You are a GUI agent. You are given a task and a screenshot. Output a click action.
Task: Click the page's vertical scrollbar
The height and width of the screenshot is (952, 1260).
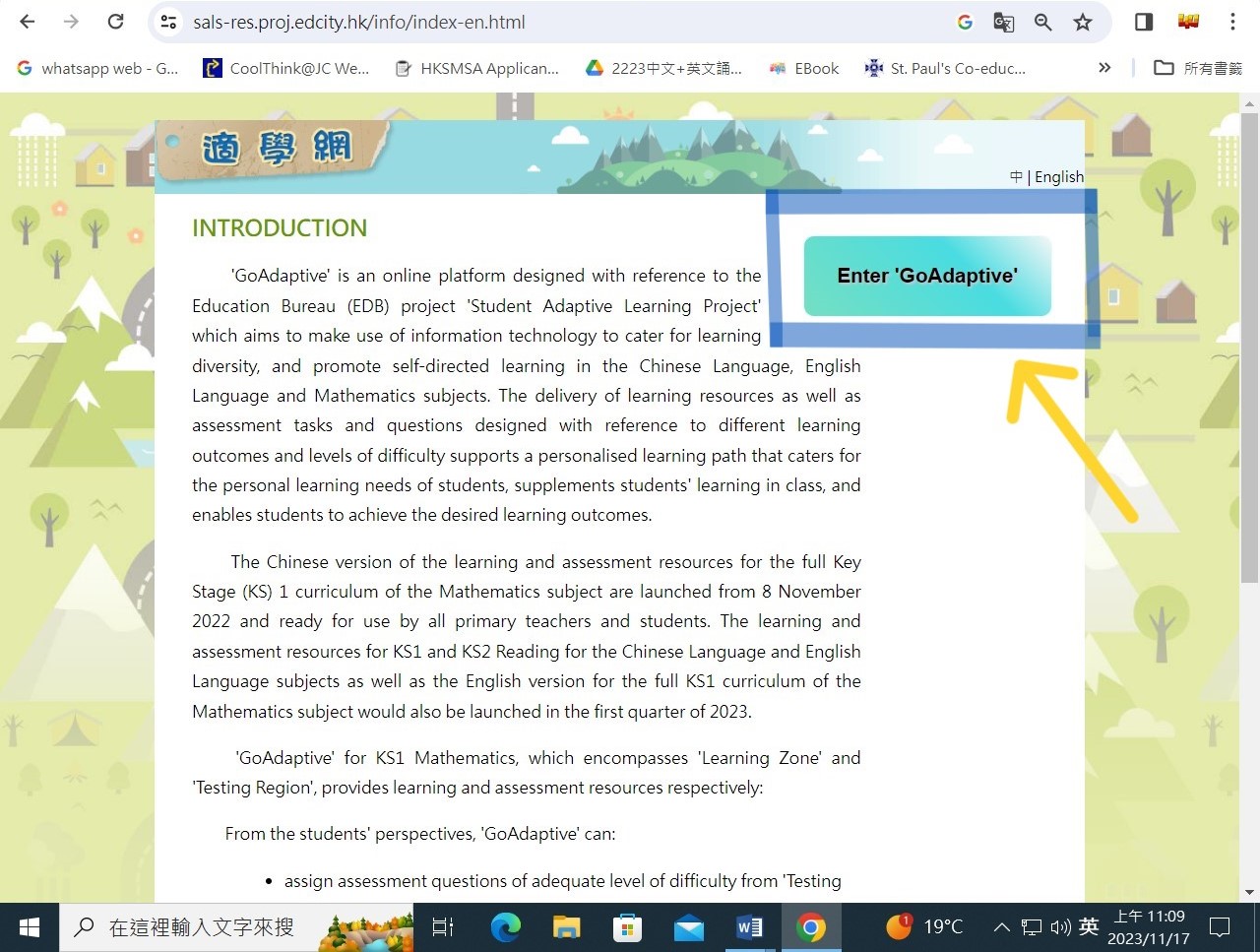tap(1250, 349)
